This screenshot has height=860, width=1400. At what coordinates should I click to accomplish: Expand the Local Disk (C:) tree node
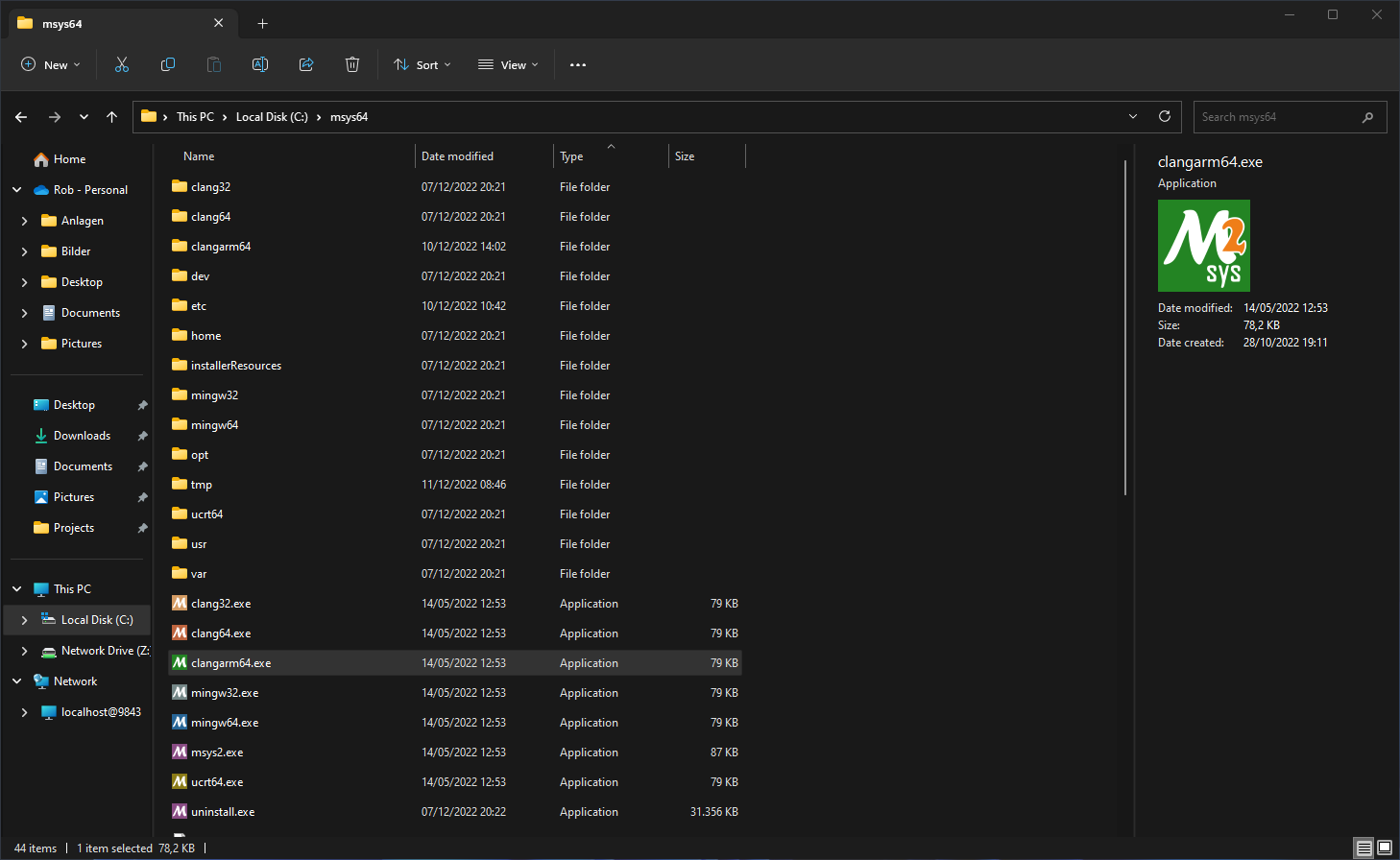[24, 620]
